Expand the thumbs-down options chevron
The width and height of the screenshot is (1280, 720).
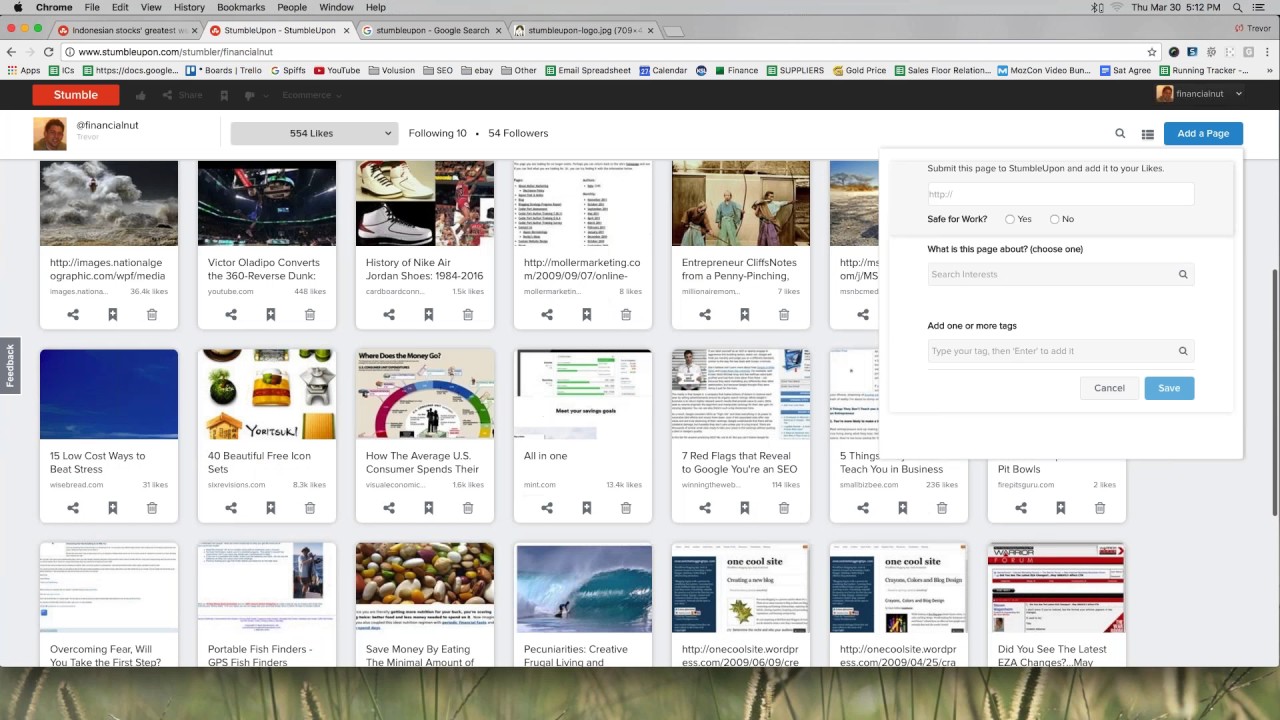265,96
